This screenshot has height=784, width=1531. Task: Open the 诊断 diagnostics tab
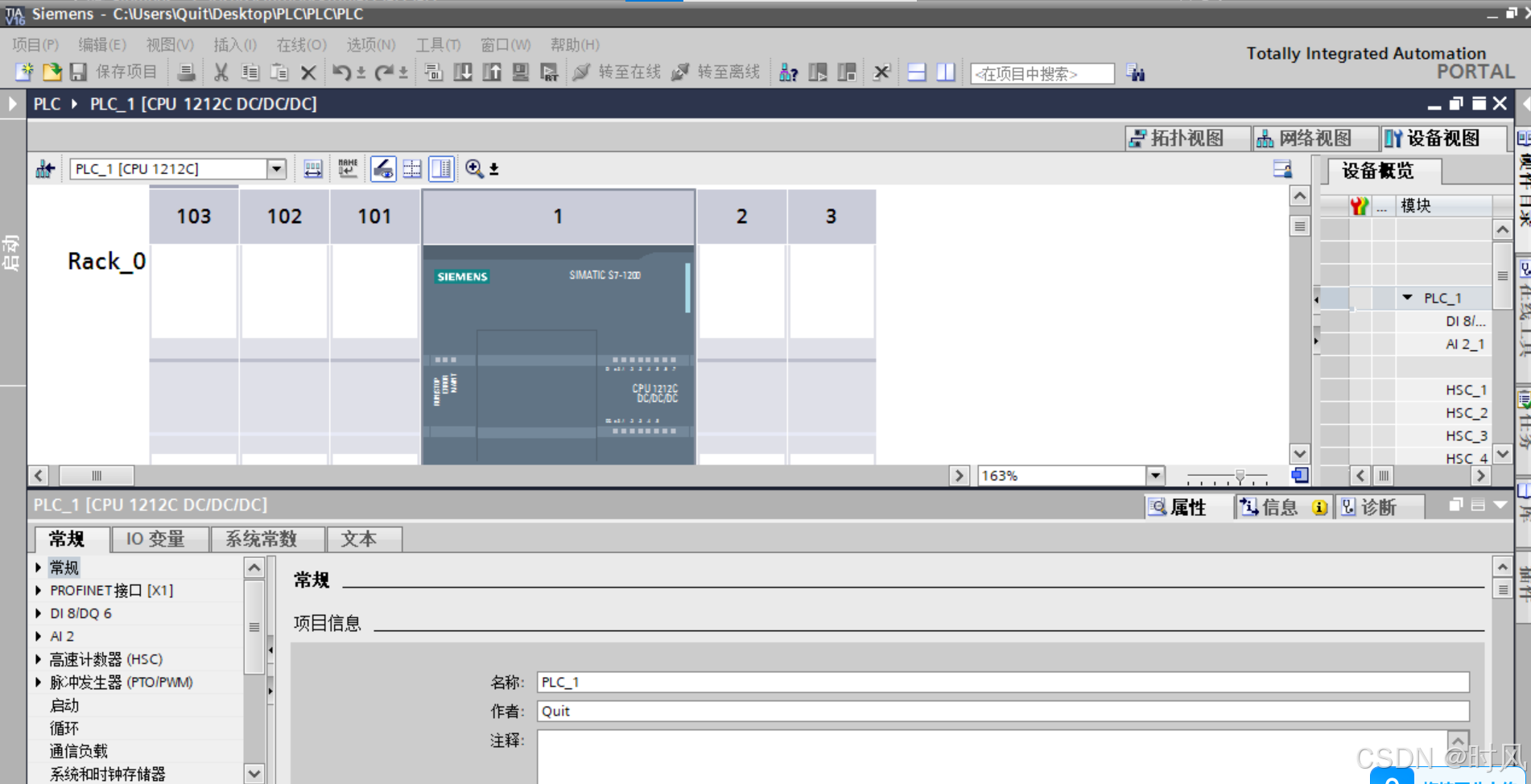click(x=1379, y=507)
